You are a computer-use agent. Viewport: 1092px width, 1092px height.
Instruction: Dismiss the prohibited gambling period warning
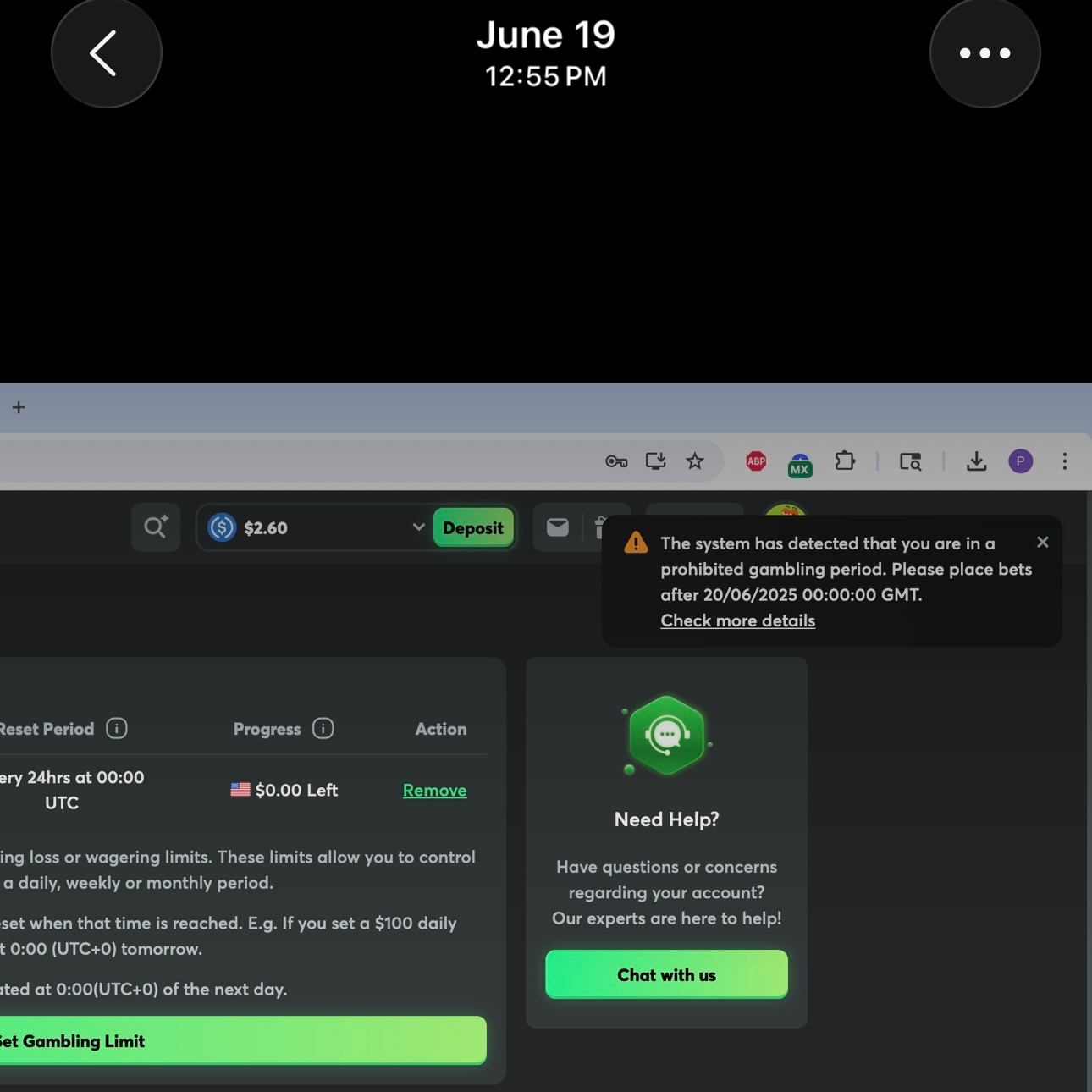[1043, 543]
